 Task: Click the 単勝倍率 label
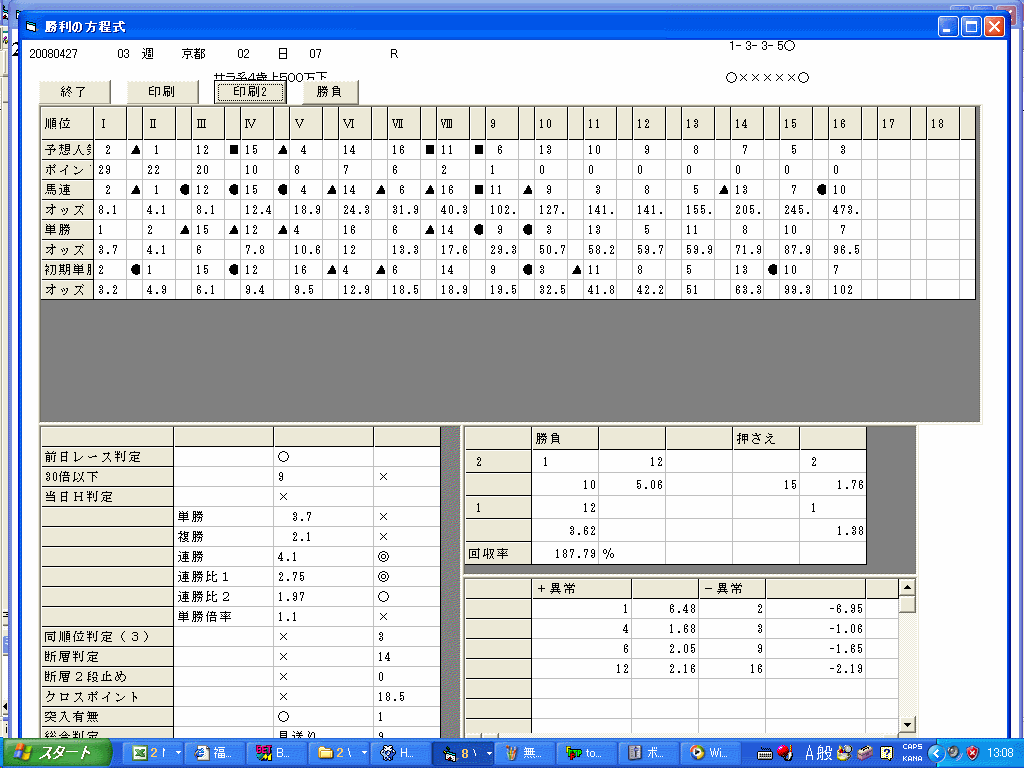pyautogui.click(x=223, y=617)
